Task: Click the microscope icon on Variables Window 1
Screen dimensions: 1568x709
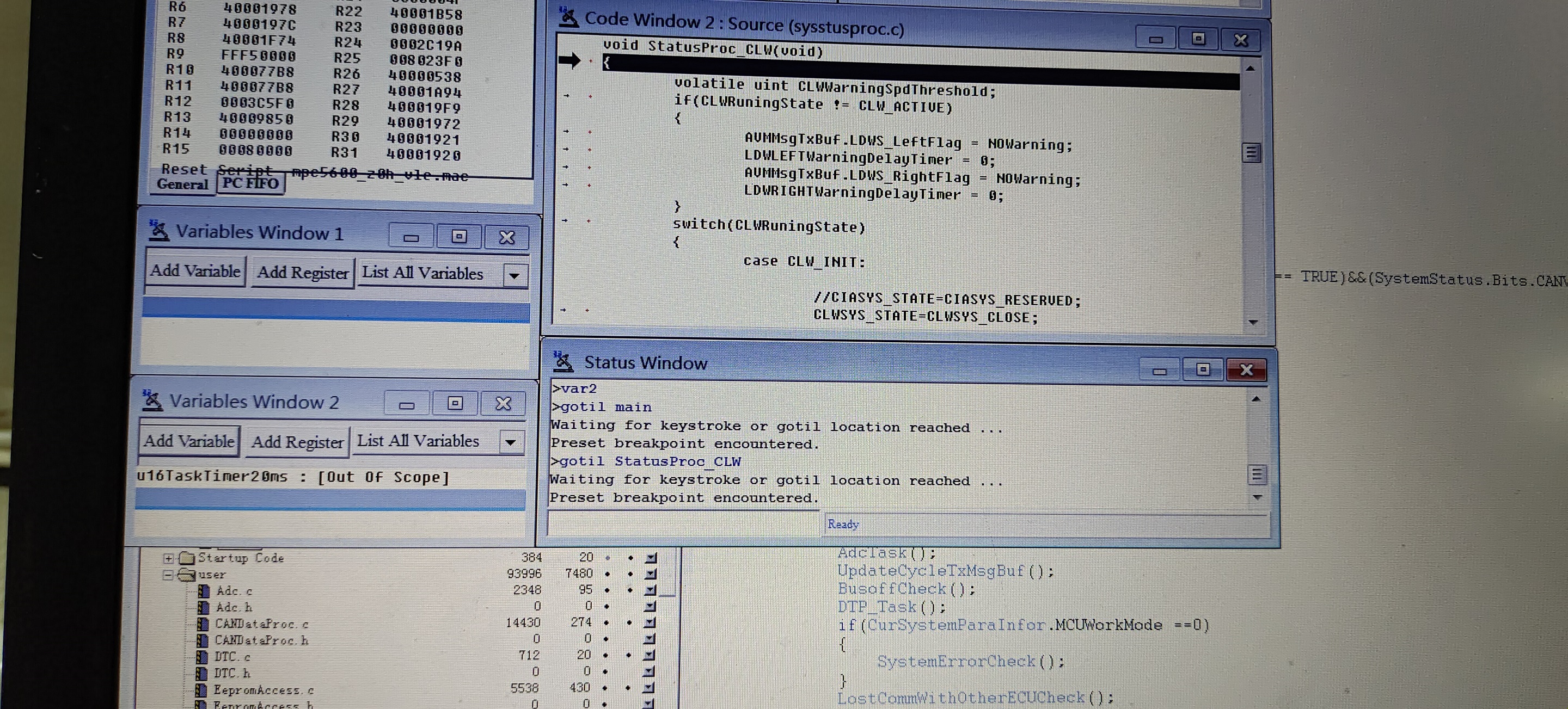Action: (160, 231)
